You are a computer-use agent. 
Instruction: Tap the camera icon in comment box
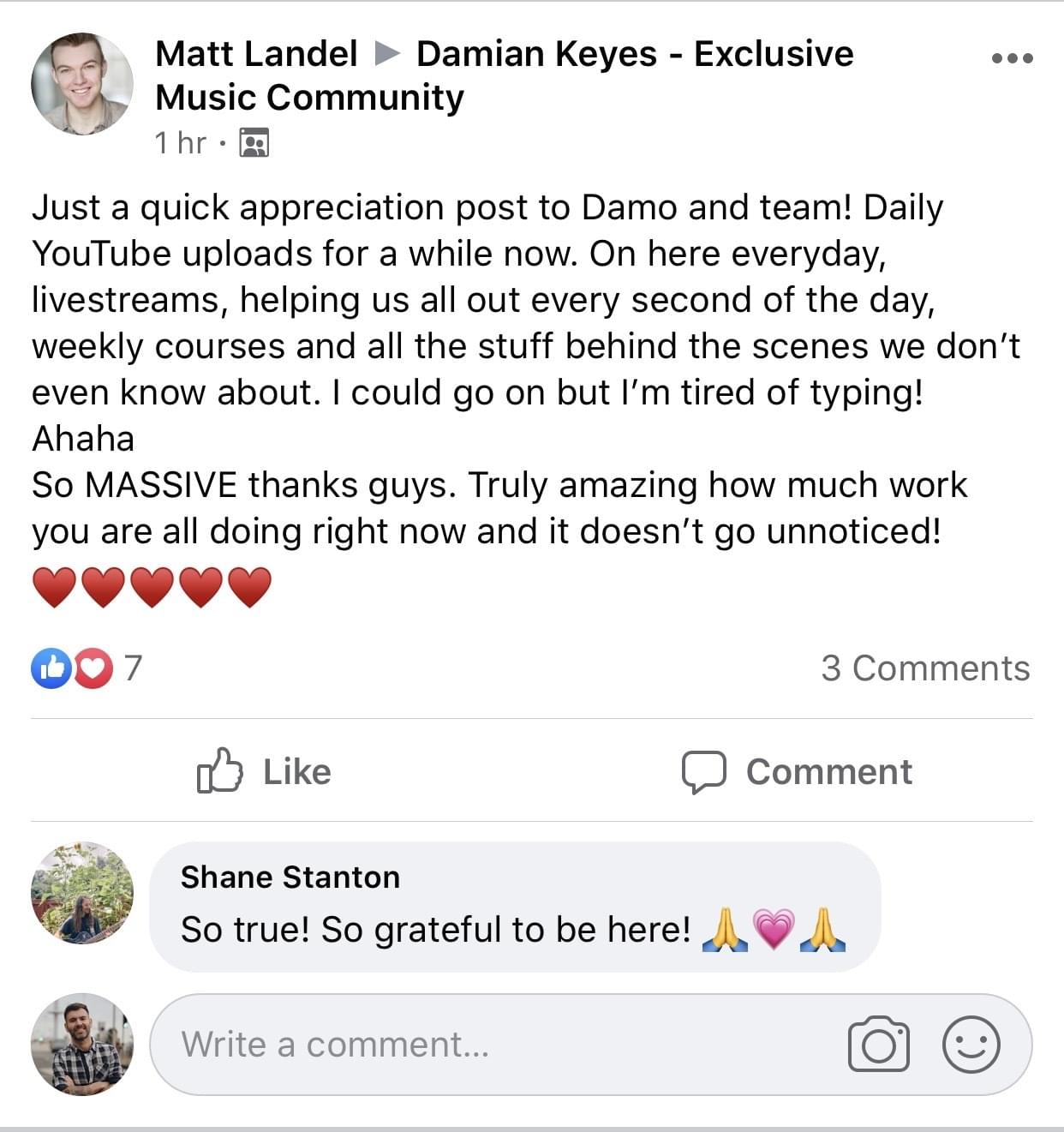[878, 1044]
